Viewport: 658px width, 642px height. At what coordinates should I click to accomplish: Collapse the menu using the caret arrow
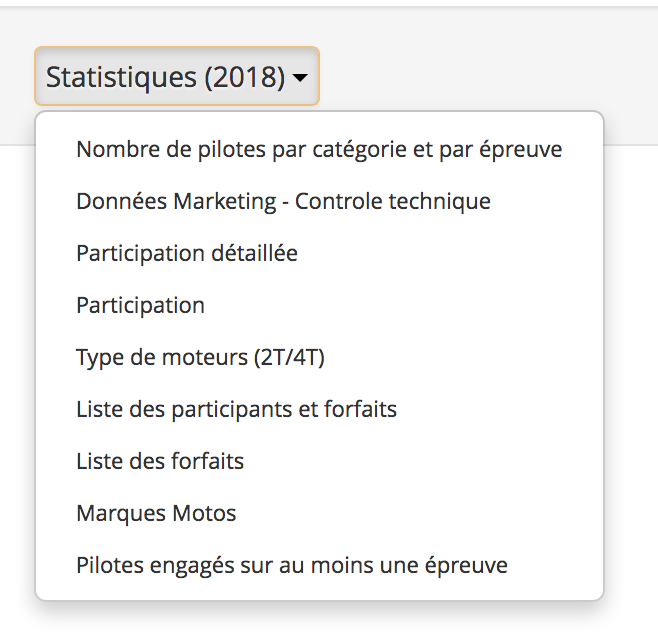300,78
